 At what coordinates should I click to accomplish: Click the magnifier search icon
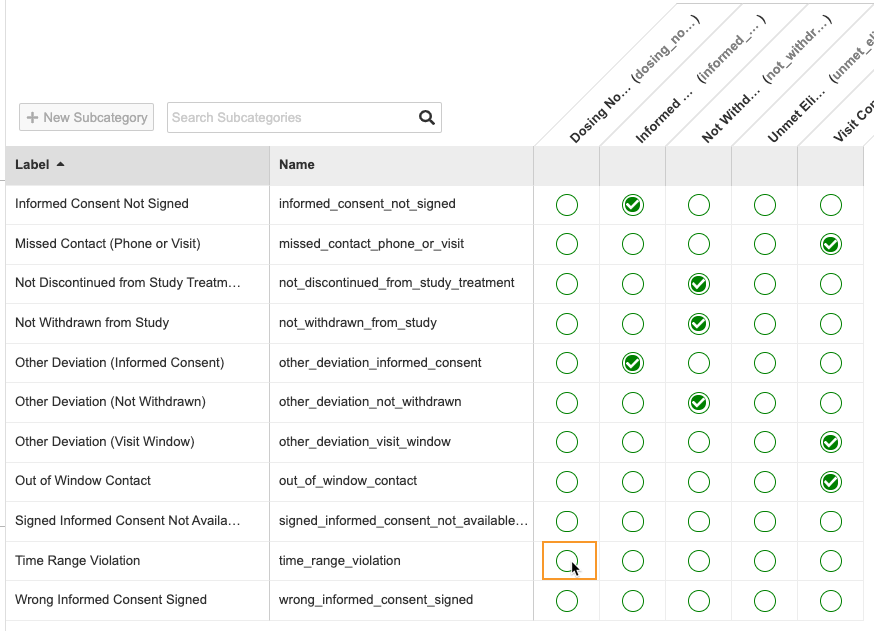pos(427,118)
